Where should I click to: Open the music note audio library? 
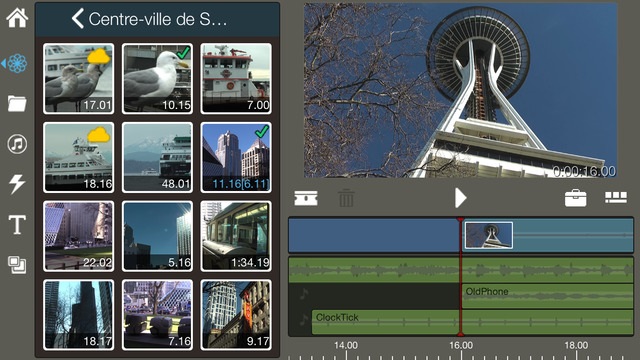coord(17,144)
